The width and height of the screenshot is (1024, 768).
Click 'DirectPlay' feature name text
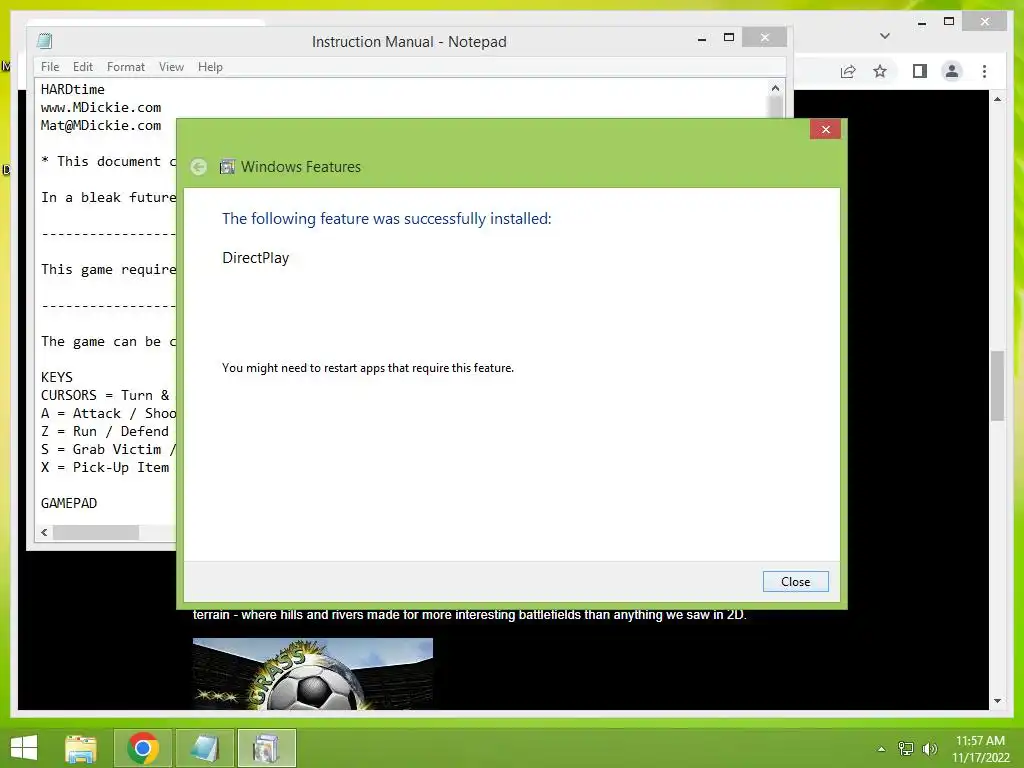click(255, 258)
